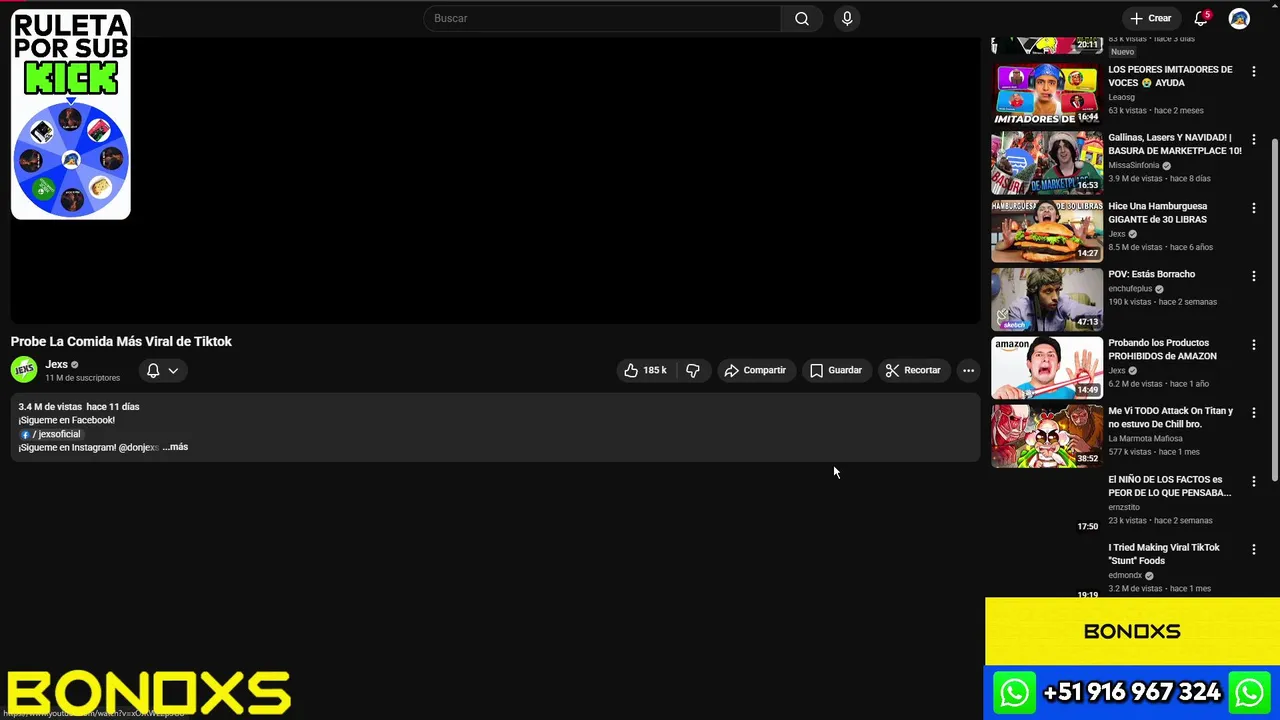
Task: Open options for Me Vi TODO Attack On Titan
Action: (1253, 412)
